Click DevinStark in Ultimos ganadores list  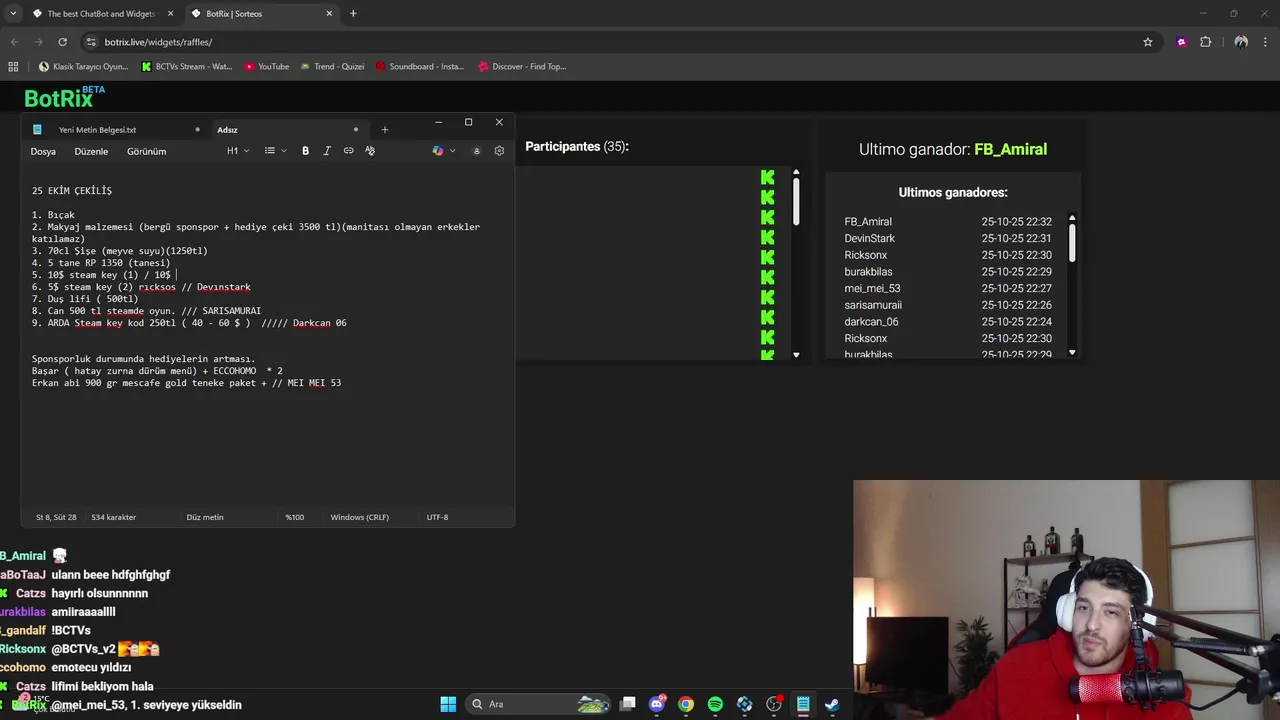pyautogui.click(x=869, y=239)
